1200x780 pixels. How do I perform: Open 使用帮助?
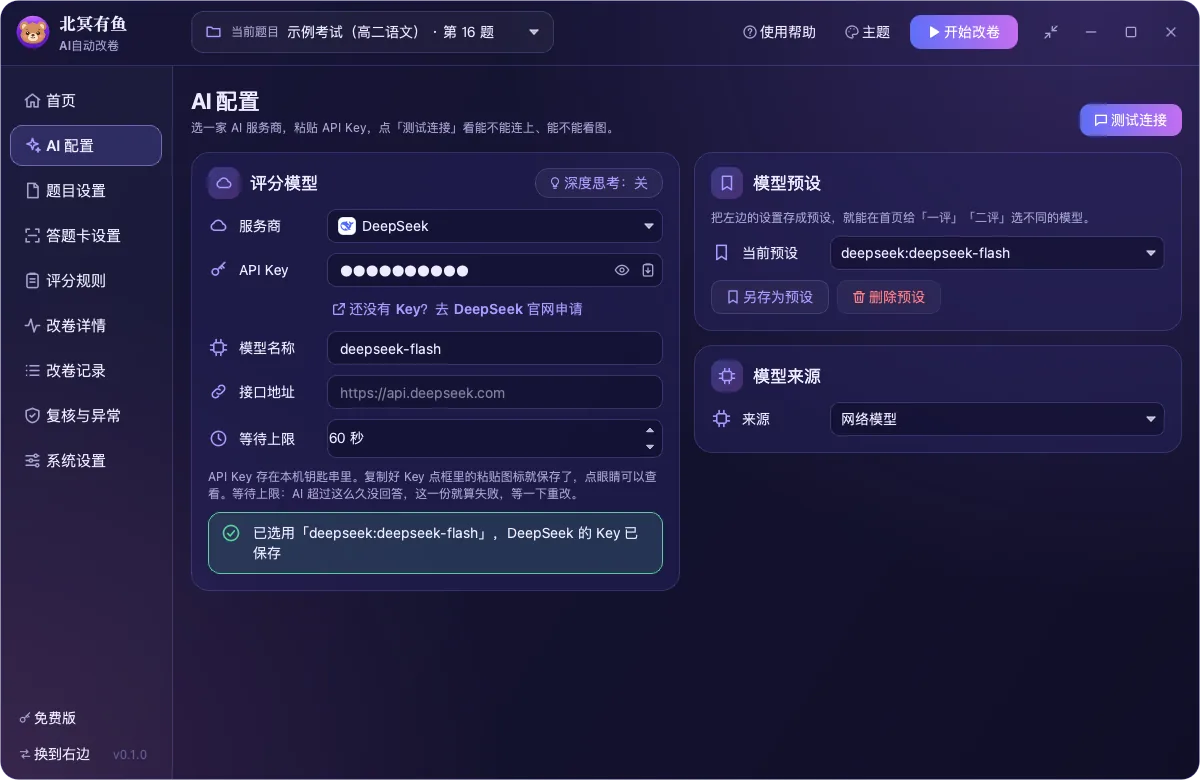pos(779,32)
